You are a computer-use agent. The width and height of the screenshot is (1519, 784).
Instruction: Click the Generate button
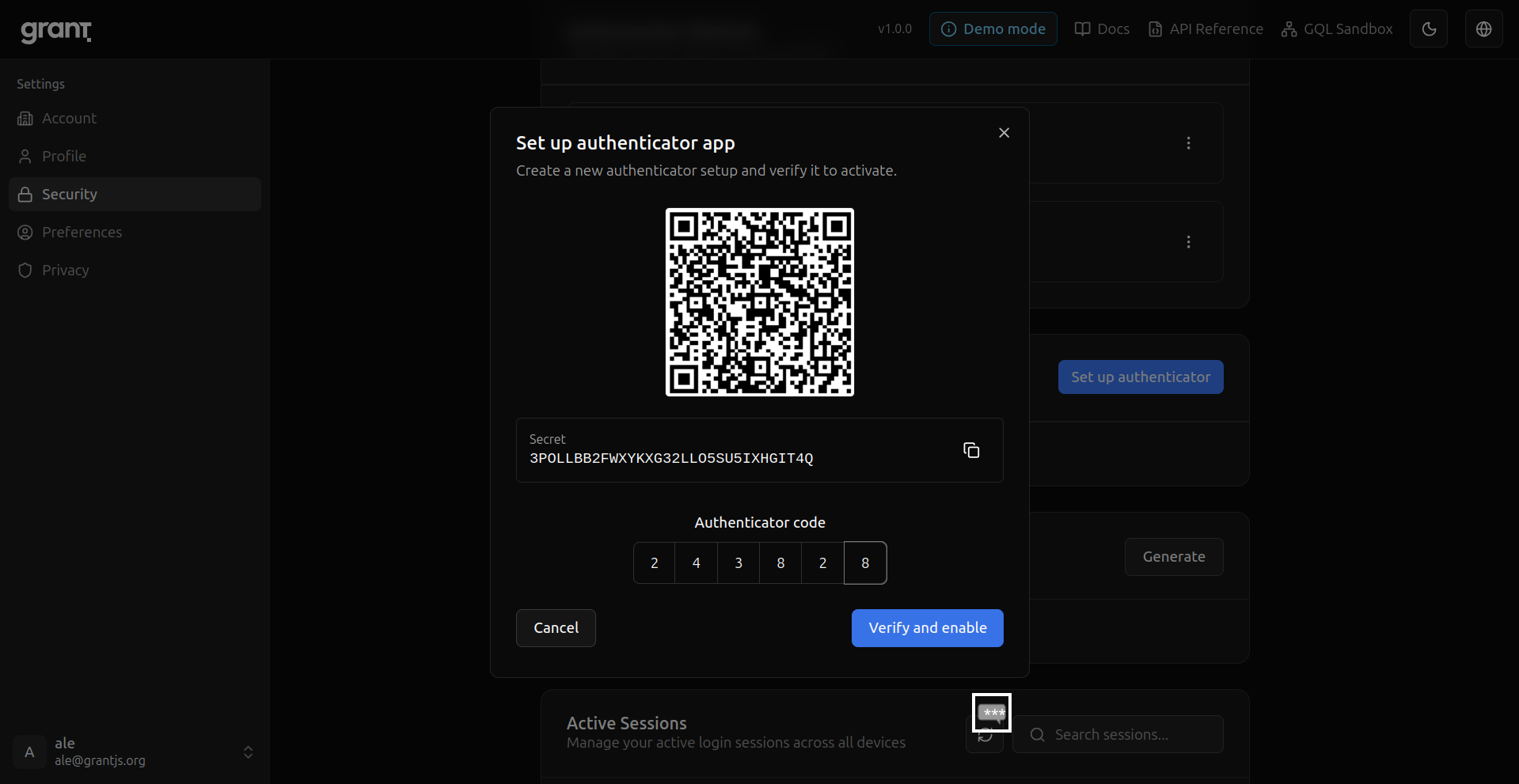coord(1174,557)
